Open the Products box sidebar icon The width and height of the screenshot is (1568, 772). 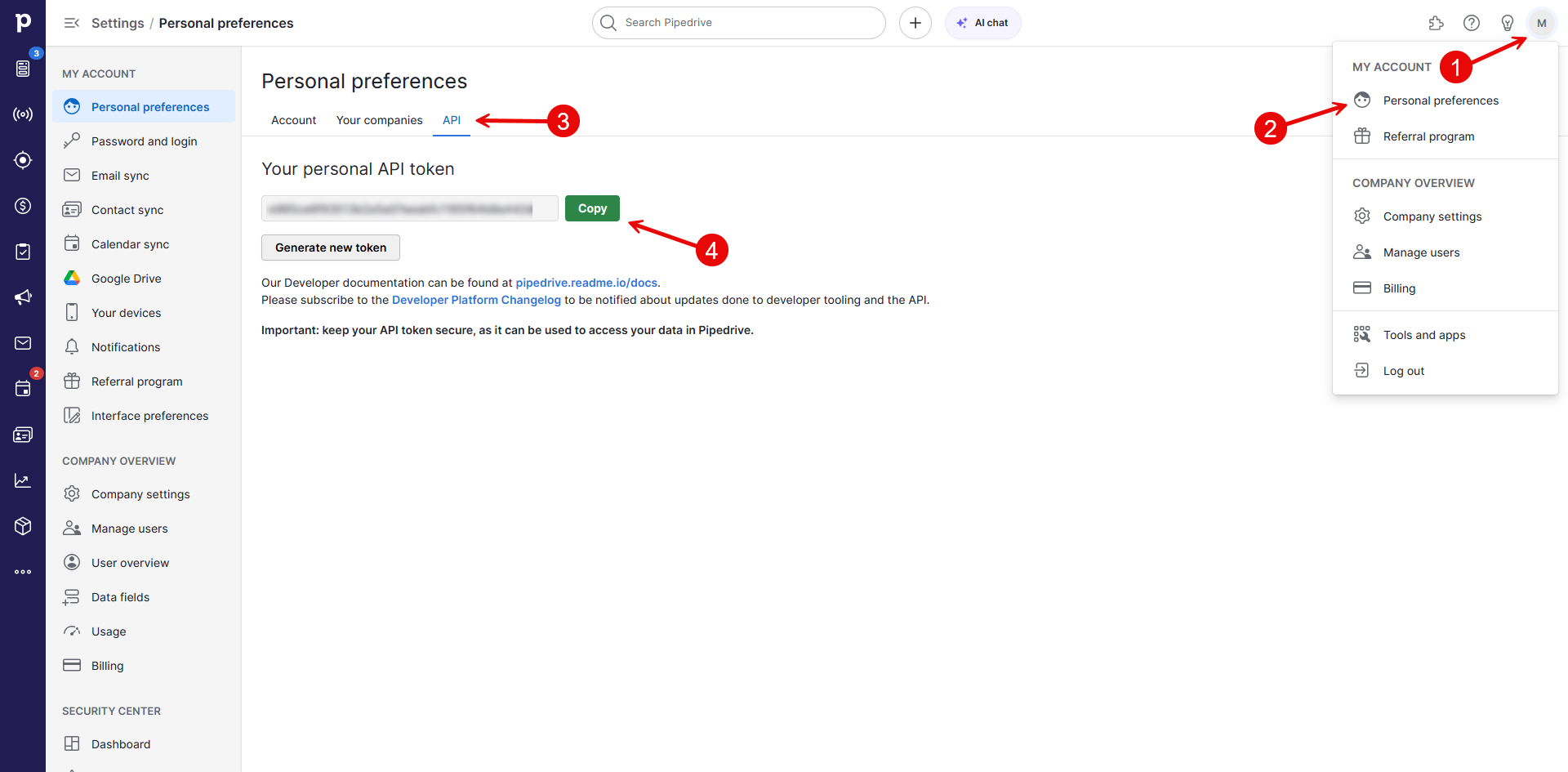point(23,526)
